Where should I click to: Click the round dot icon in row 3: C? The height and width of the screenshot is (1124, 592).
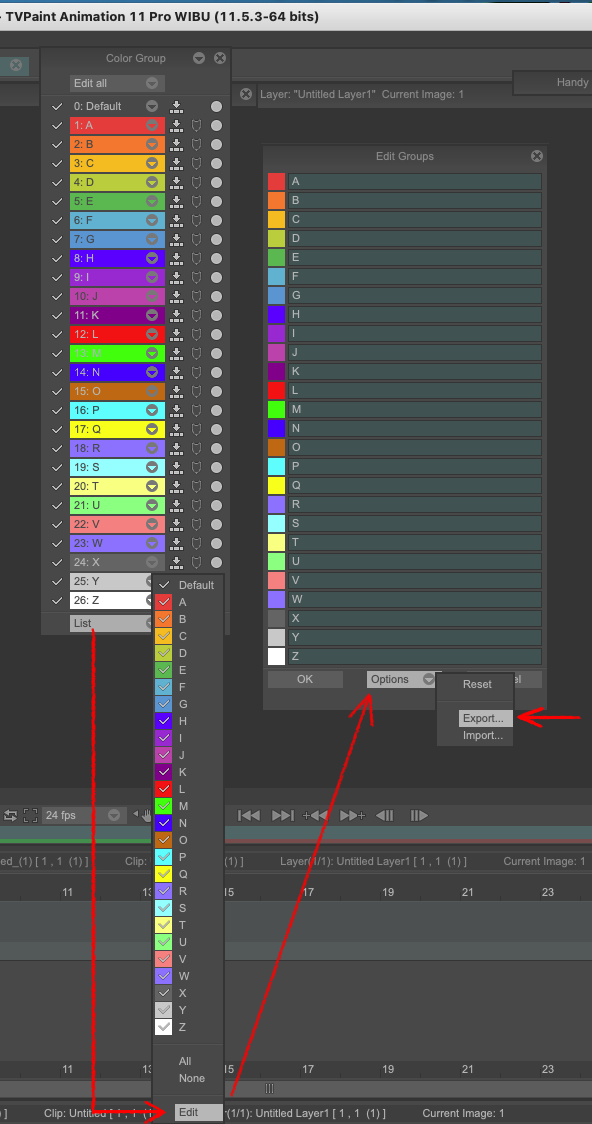tap(216, 163)
